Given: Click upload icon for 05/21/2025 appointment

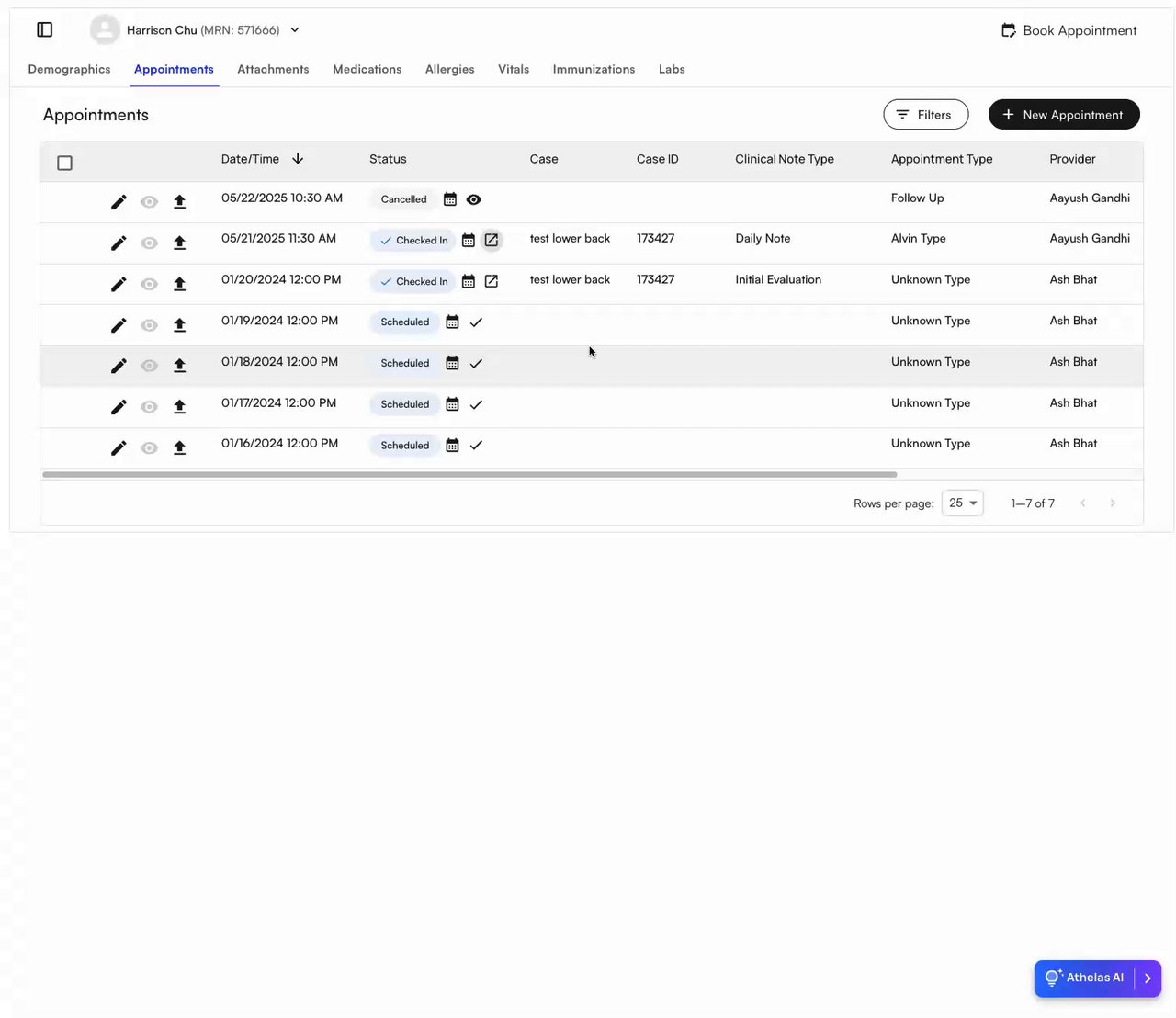Looking at the screenshot, I should 180,243.
